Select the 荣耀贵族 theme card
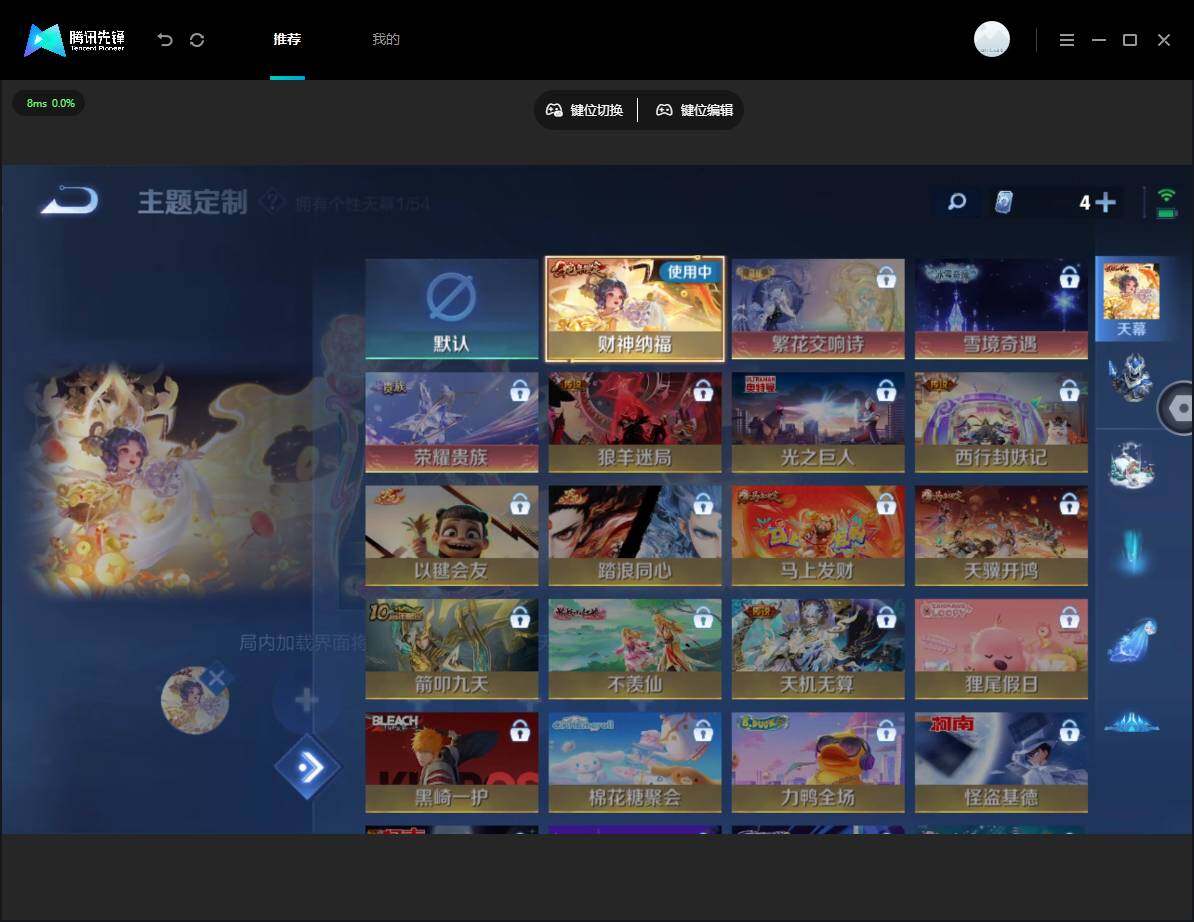 [452, 422]
